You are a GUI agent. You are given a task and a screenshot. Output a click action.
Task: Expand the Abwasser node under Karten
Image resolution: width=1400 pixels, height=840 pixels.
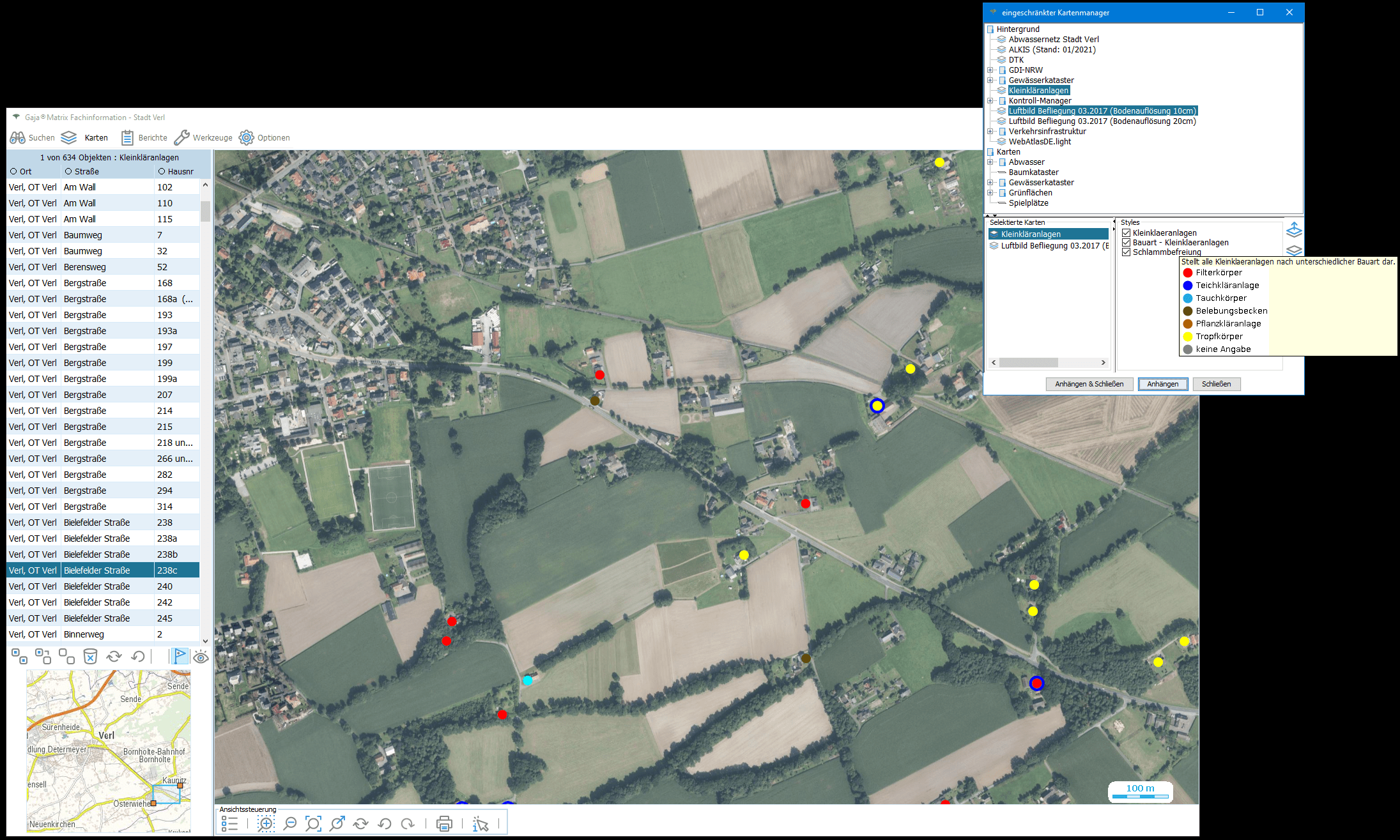(990, 162)
